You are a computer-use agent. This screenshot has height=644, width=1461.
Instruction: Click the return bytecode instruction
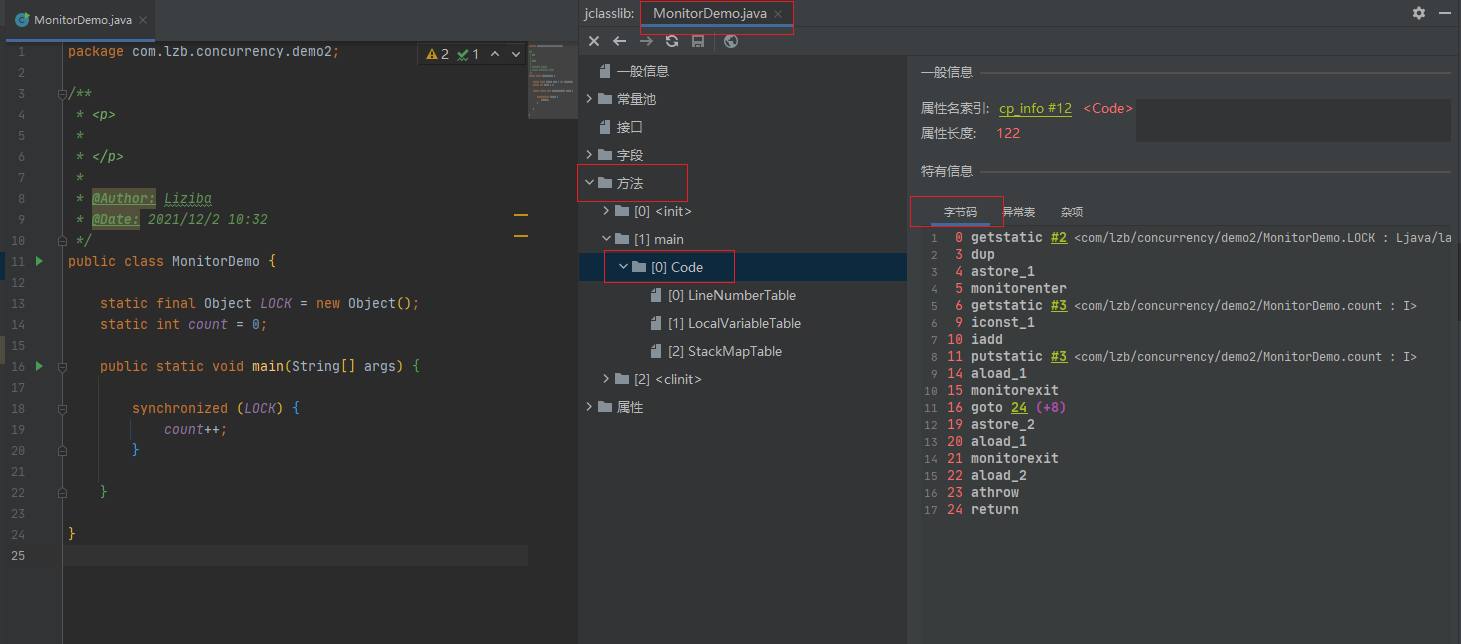coord(995,510)
